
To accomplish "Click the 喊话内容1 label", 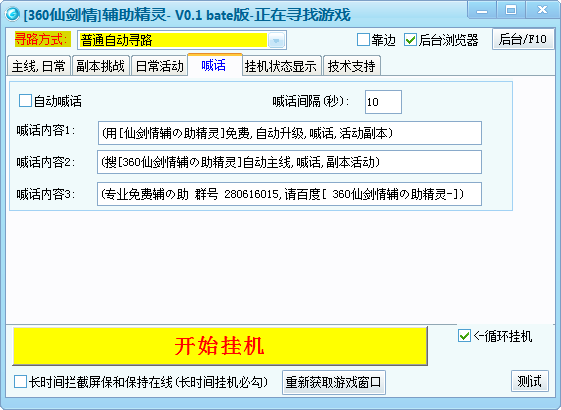I will point(46,131).
